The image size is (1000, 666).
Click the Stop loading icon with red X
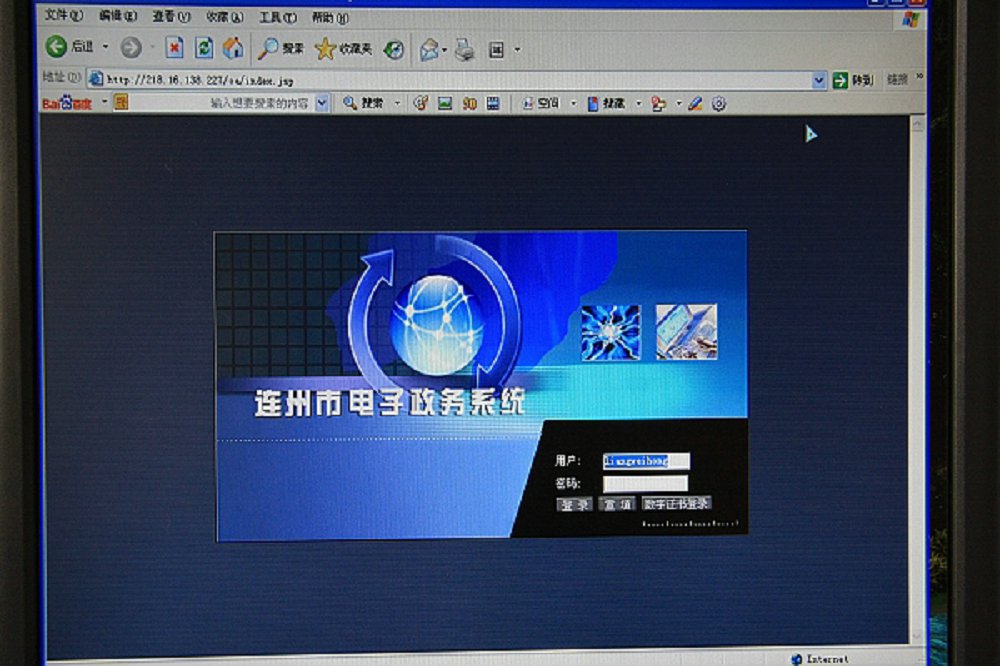[174, 47]
